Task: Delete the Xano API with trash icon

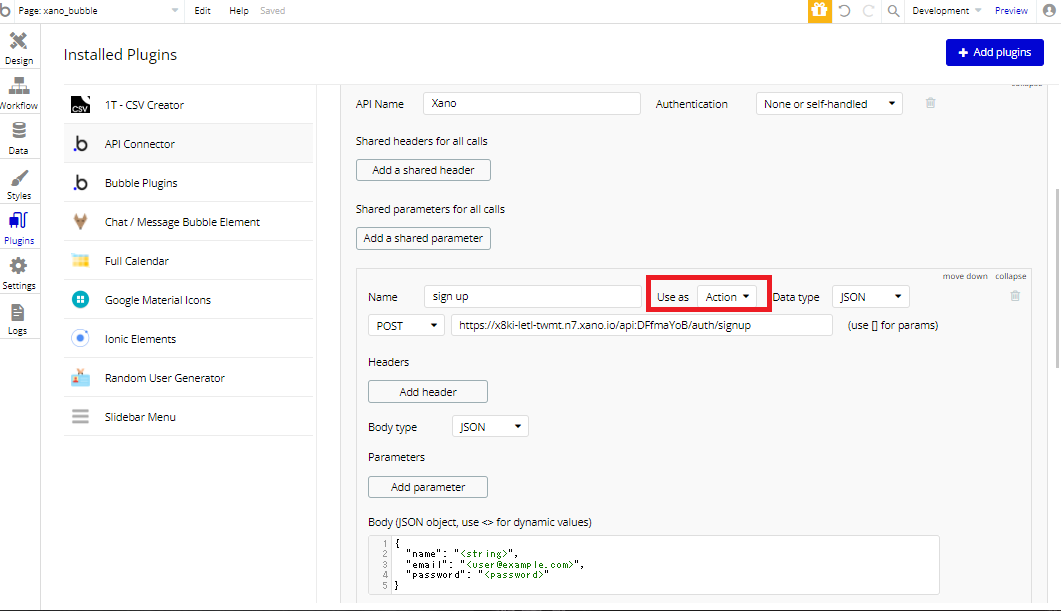Action: tap(930, 103)
